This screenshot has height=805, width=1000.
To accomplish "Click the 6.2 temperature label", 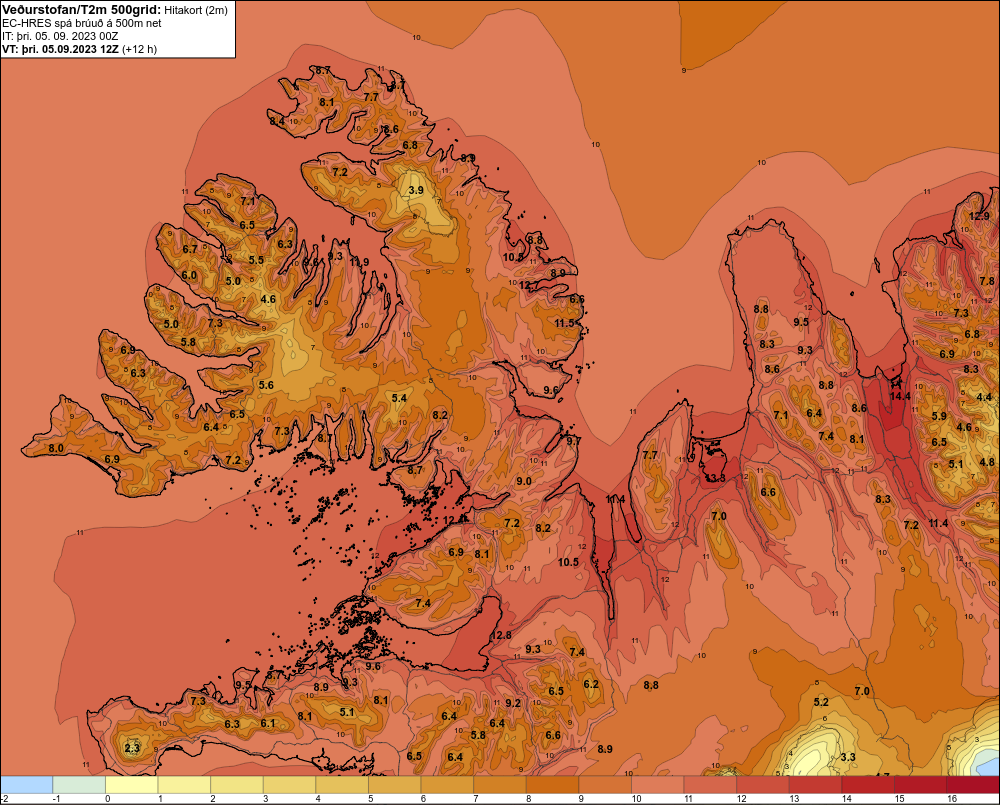I will (x=591, y=684).
